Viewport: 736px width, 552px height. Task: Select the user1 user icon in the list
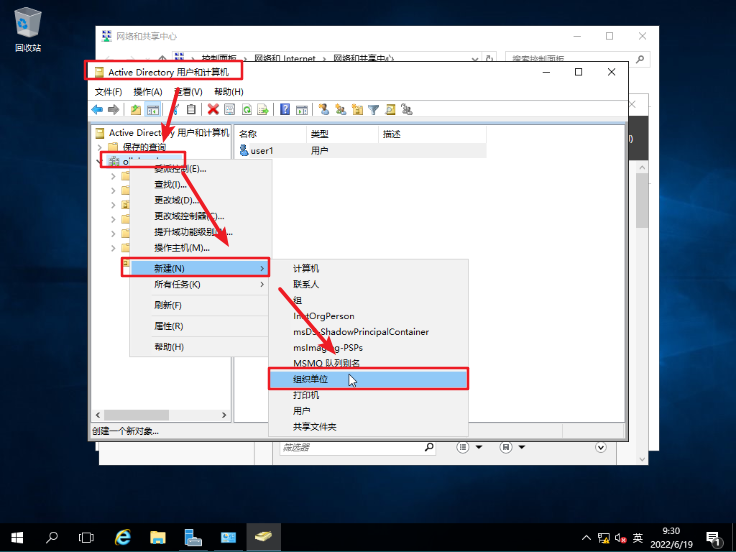pyautogui.click(x=244, y=150)
